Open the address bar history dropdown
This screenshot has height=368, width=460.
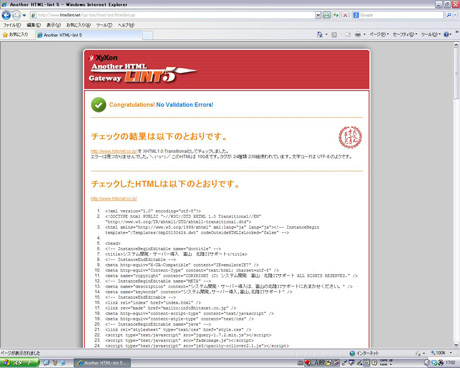(318, 15)
